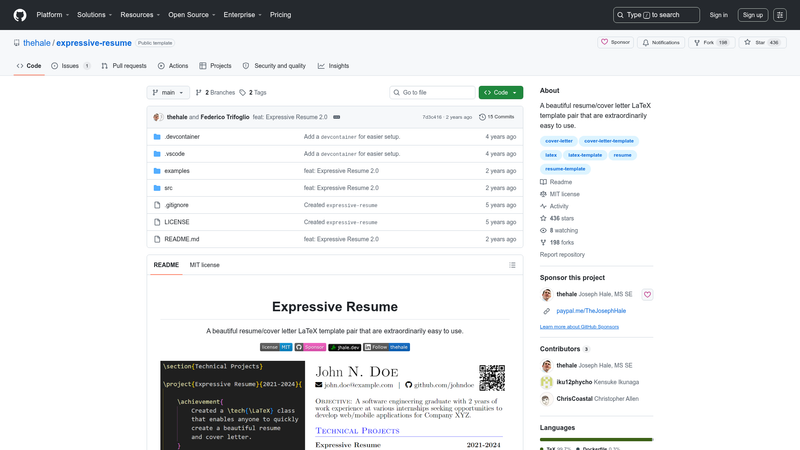
Task: Select the README tab
Action: click(x=166, y=265)
